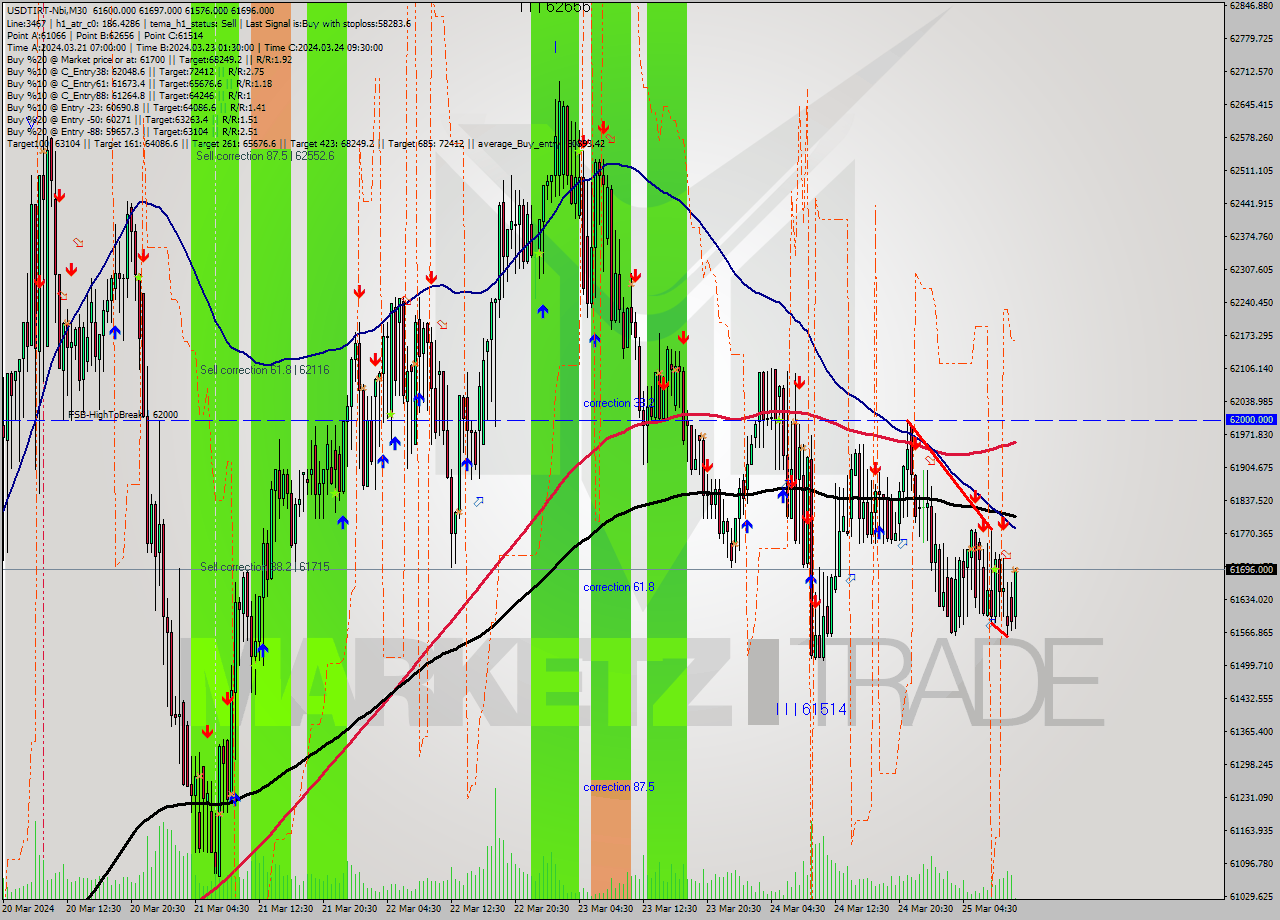The height and width of the screenshot is (920, 1280).
Task: Click the 'Buy %10 @ C_Entry88: 61264.8' row
Action: (x=131, y=95)
